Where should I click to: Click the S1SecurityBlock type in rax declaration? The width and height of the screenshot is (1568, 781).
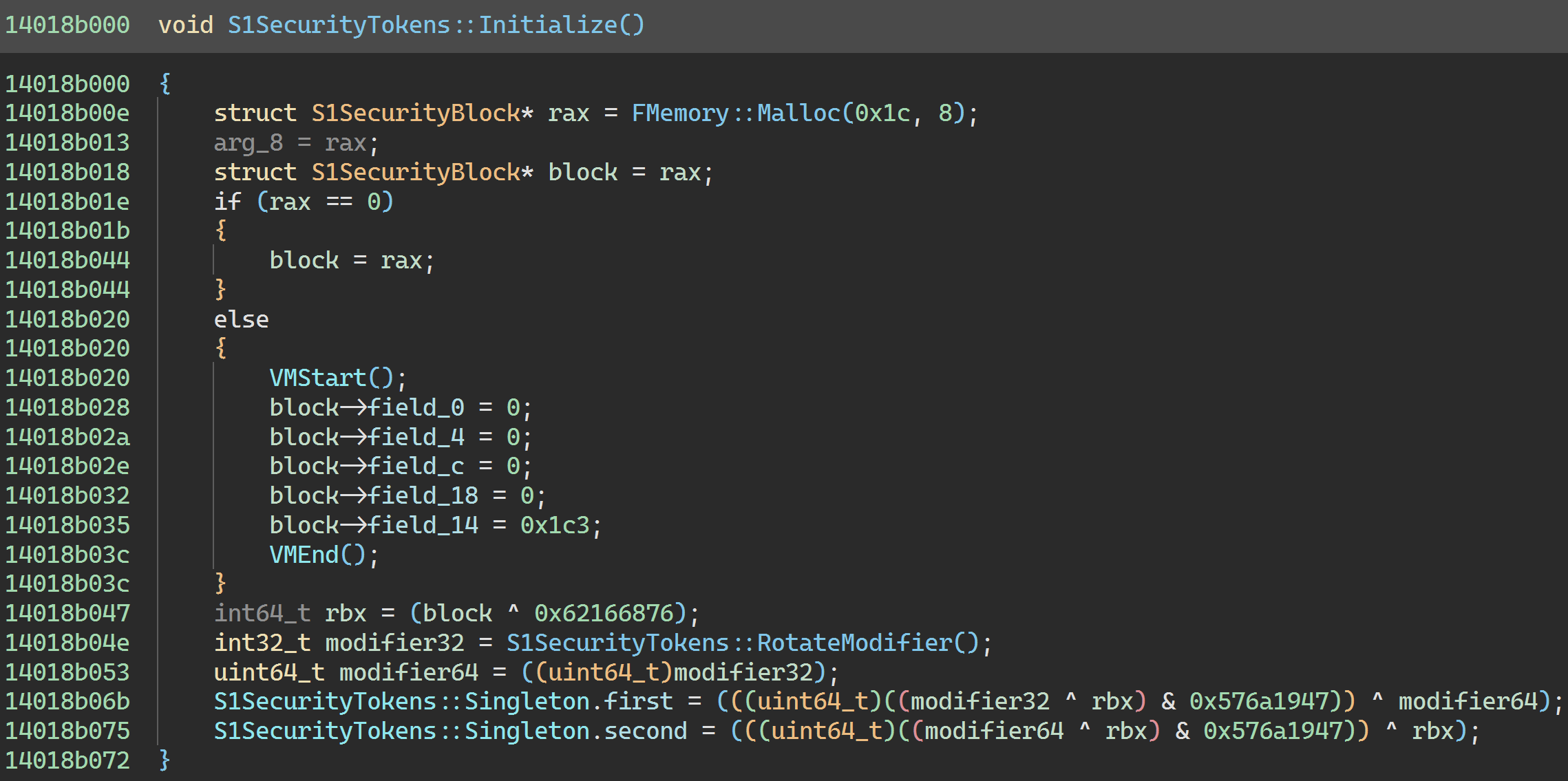415,113
